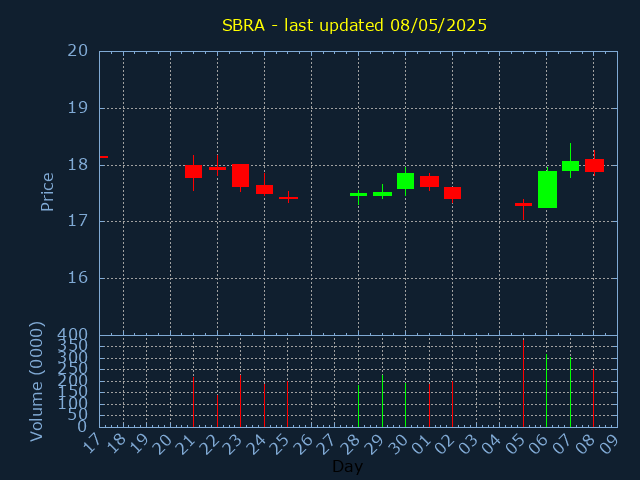Click x-axis day label 17
640x480 pixels.
[x=92, y=444]
